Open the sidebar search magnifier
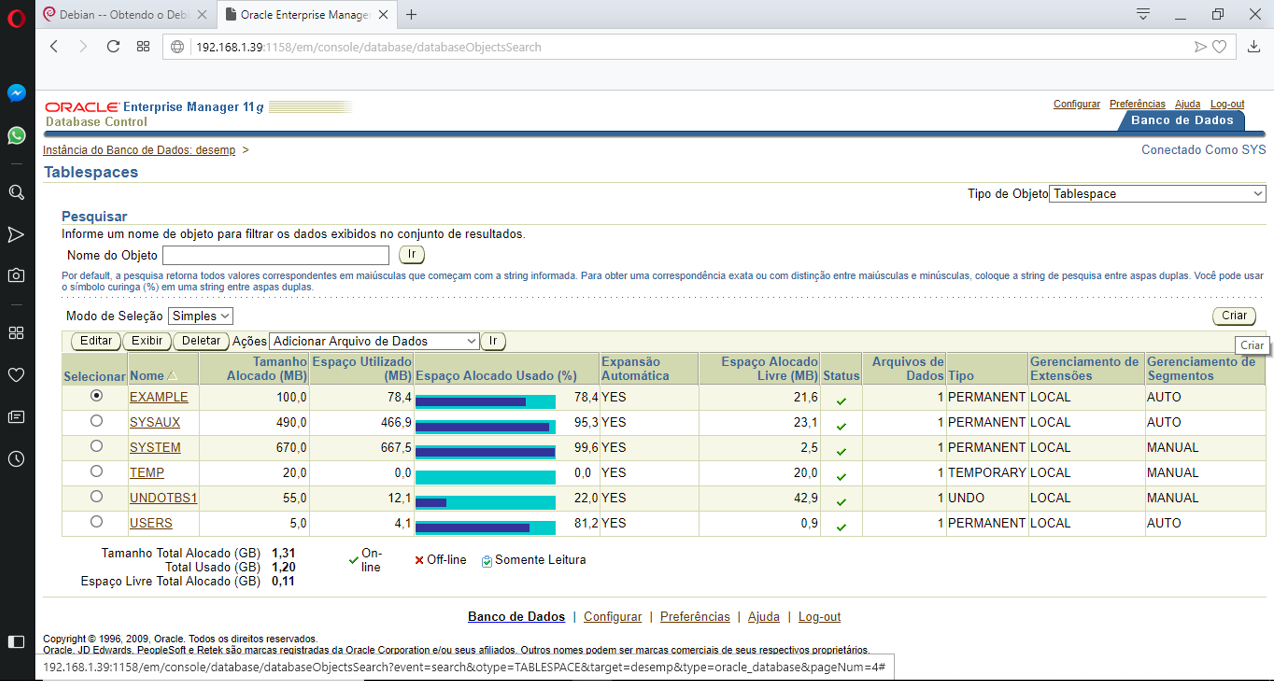The width and height of the screenshot is (1276, 681). (x=16, y=192)
